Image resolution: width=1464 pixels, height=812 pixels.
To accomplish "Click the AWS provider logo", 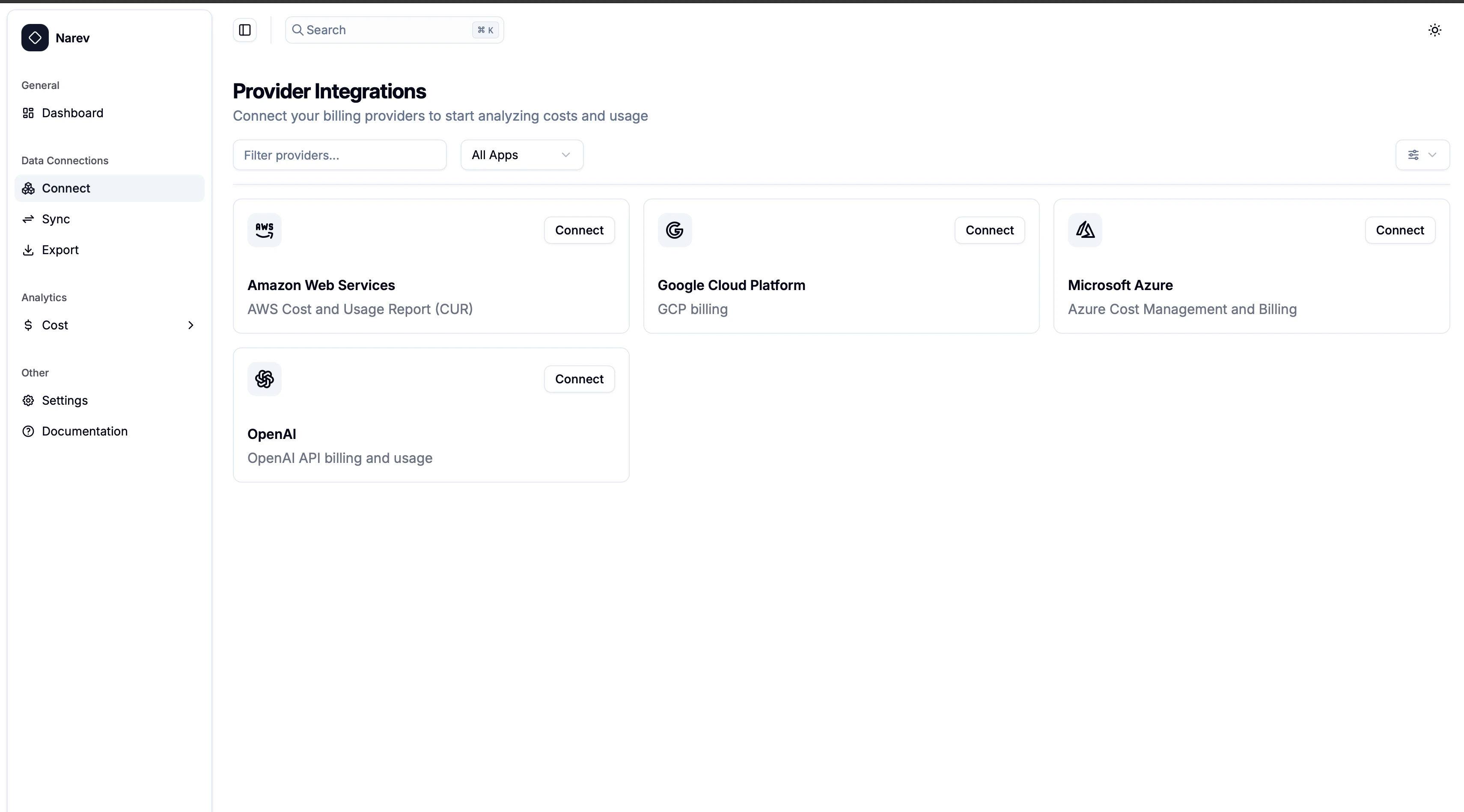I will [x=264, y=230].
